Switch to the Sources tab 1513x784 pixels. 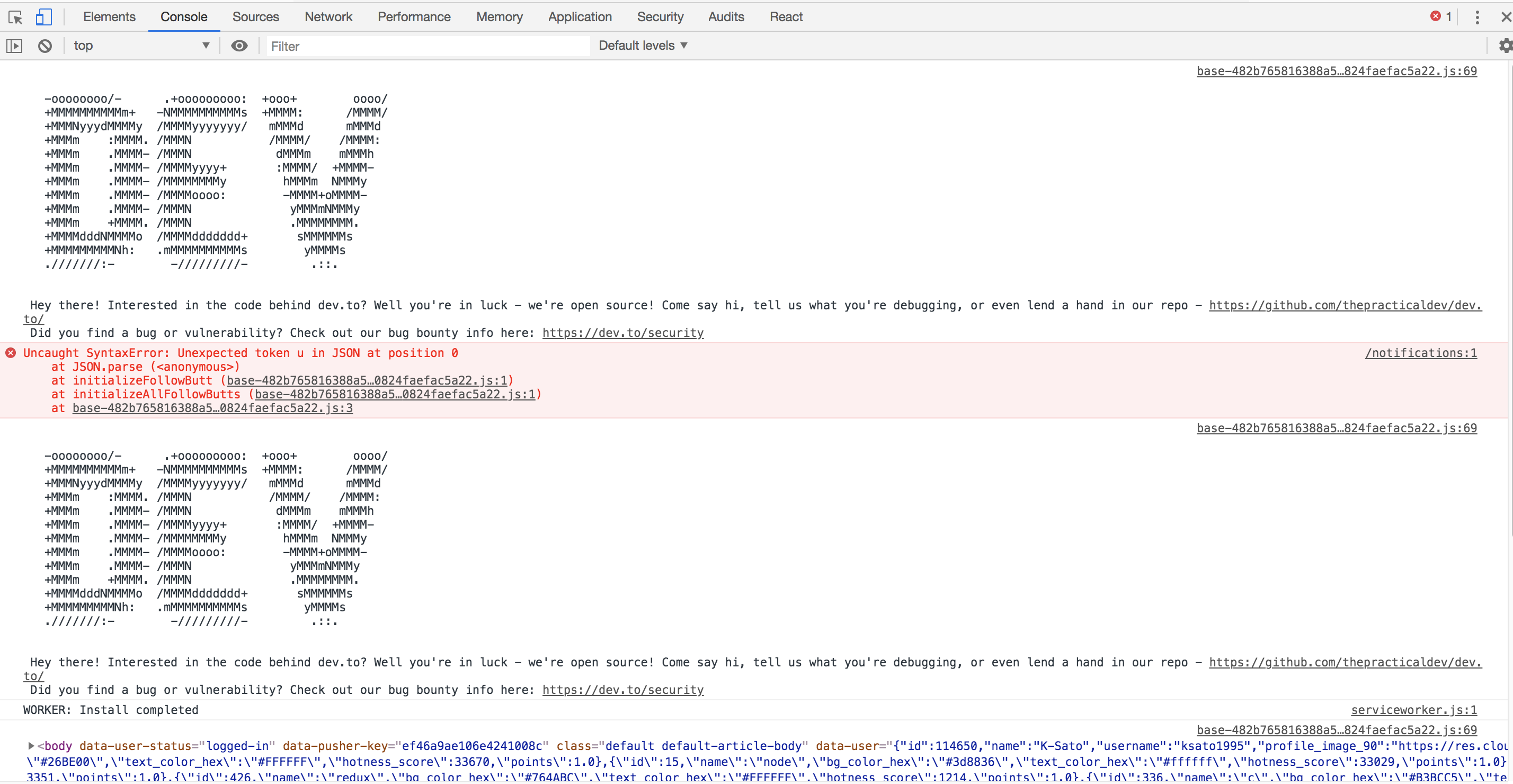pos(255,17)
